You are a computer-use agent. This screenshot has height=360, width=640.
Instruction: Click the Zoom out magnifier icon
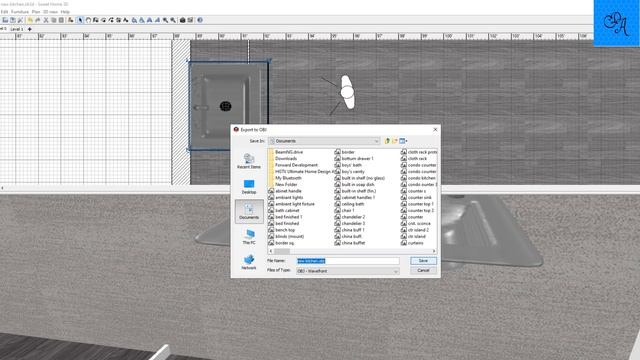173,20
